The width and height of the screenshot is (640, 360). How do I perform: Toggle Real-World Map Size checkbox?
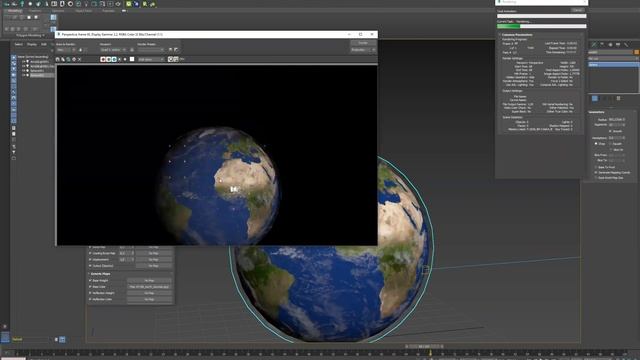pyautogui.click(x=596, y=178)
